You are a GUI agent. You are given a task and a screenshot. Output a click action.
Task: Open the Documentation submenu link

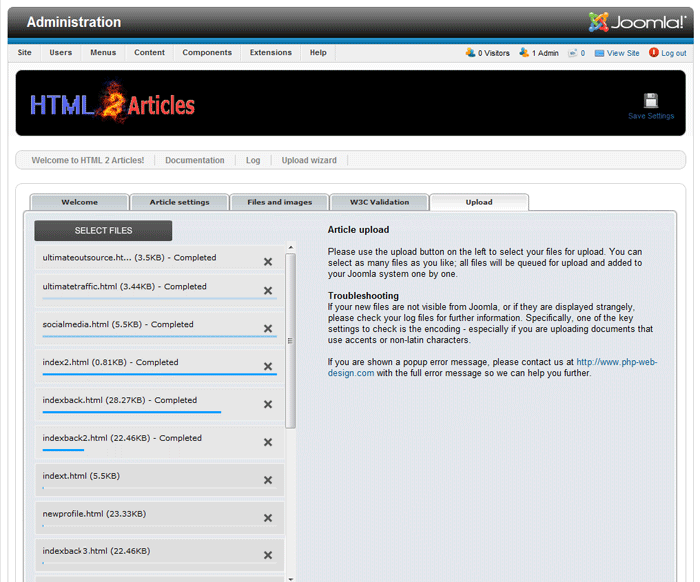click(195, 160)
